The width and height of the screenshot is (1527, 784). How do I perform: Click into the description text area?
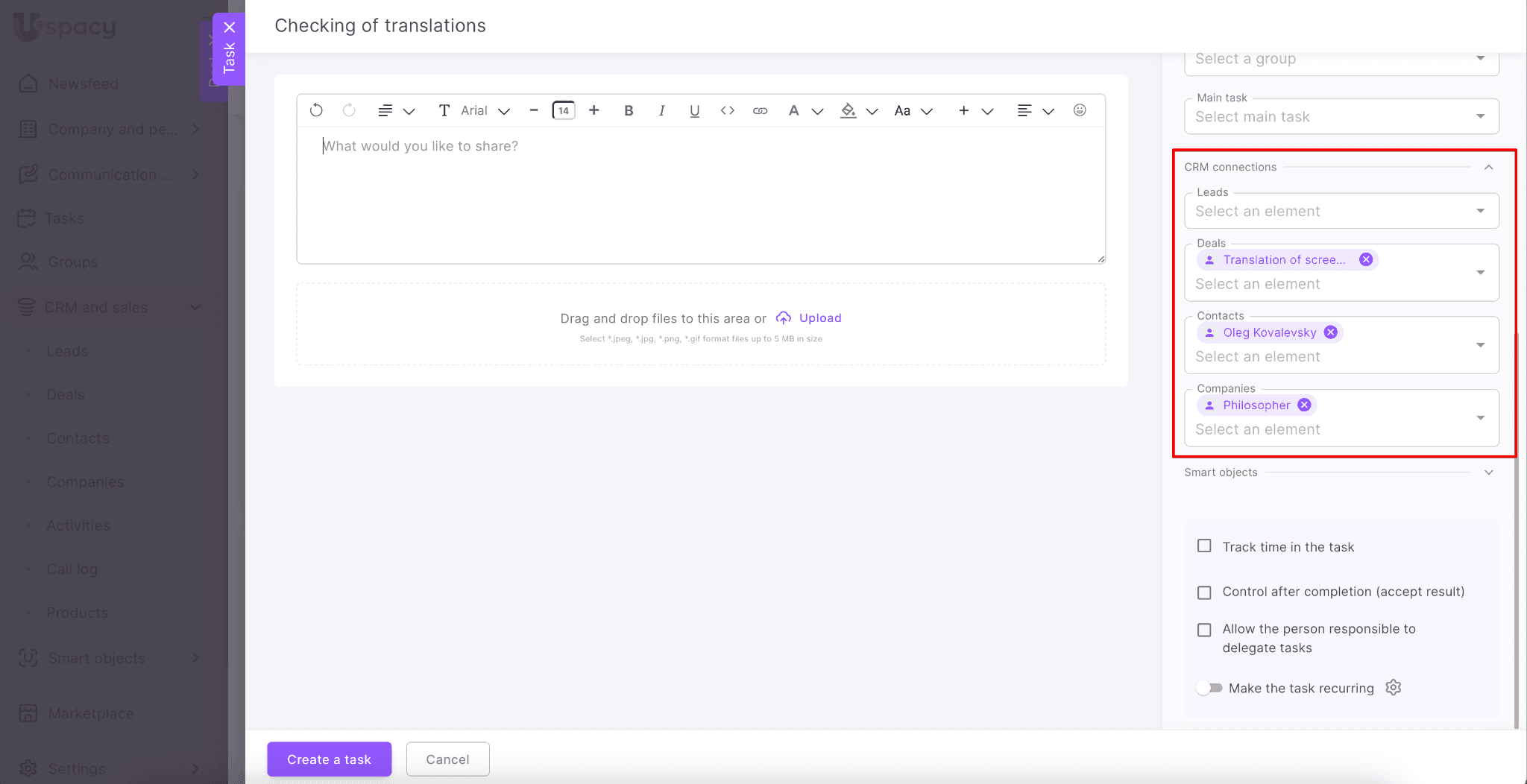(699, 194)
